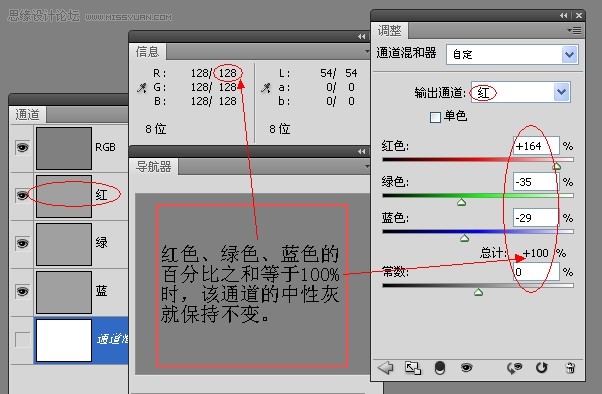Viewport: 602px width, 394px height.
Task: Hide the 绿 channel using its eye icon
Action: point(22,243)
